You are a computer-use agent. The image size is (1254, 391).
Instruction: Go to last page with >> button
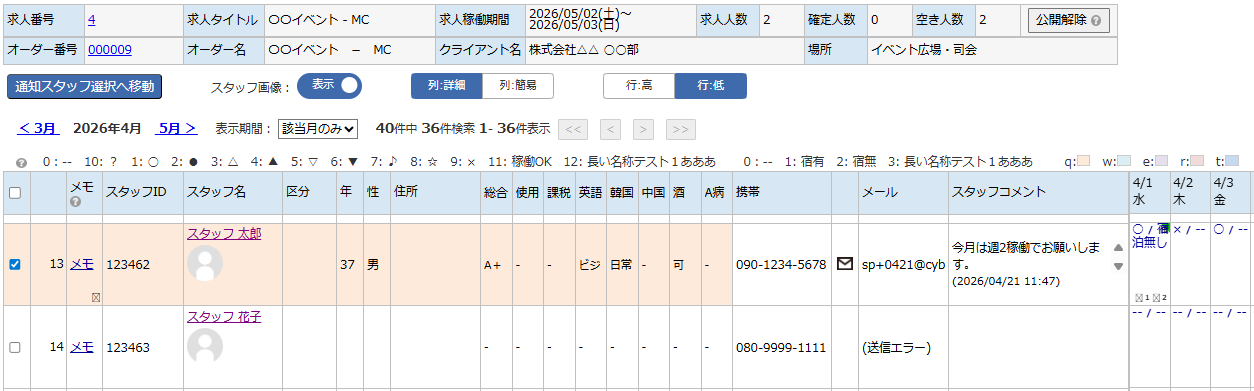[681, 128]
